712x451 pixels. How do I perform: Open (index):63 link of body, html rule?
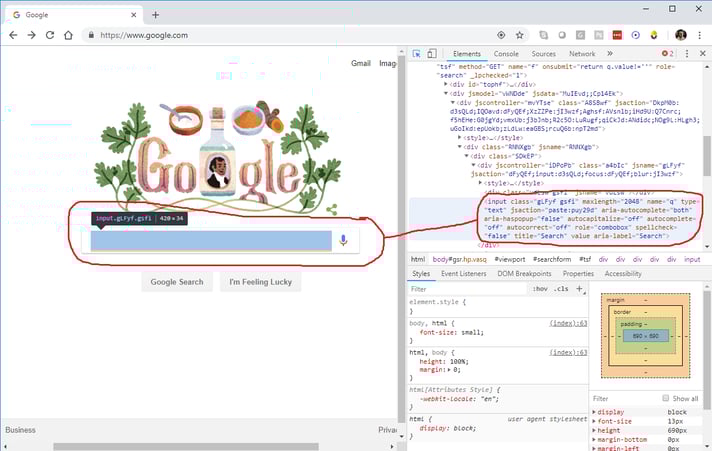(568, 323)
